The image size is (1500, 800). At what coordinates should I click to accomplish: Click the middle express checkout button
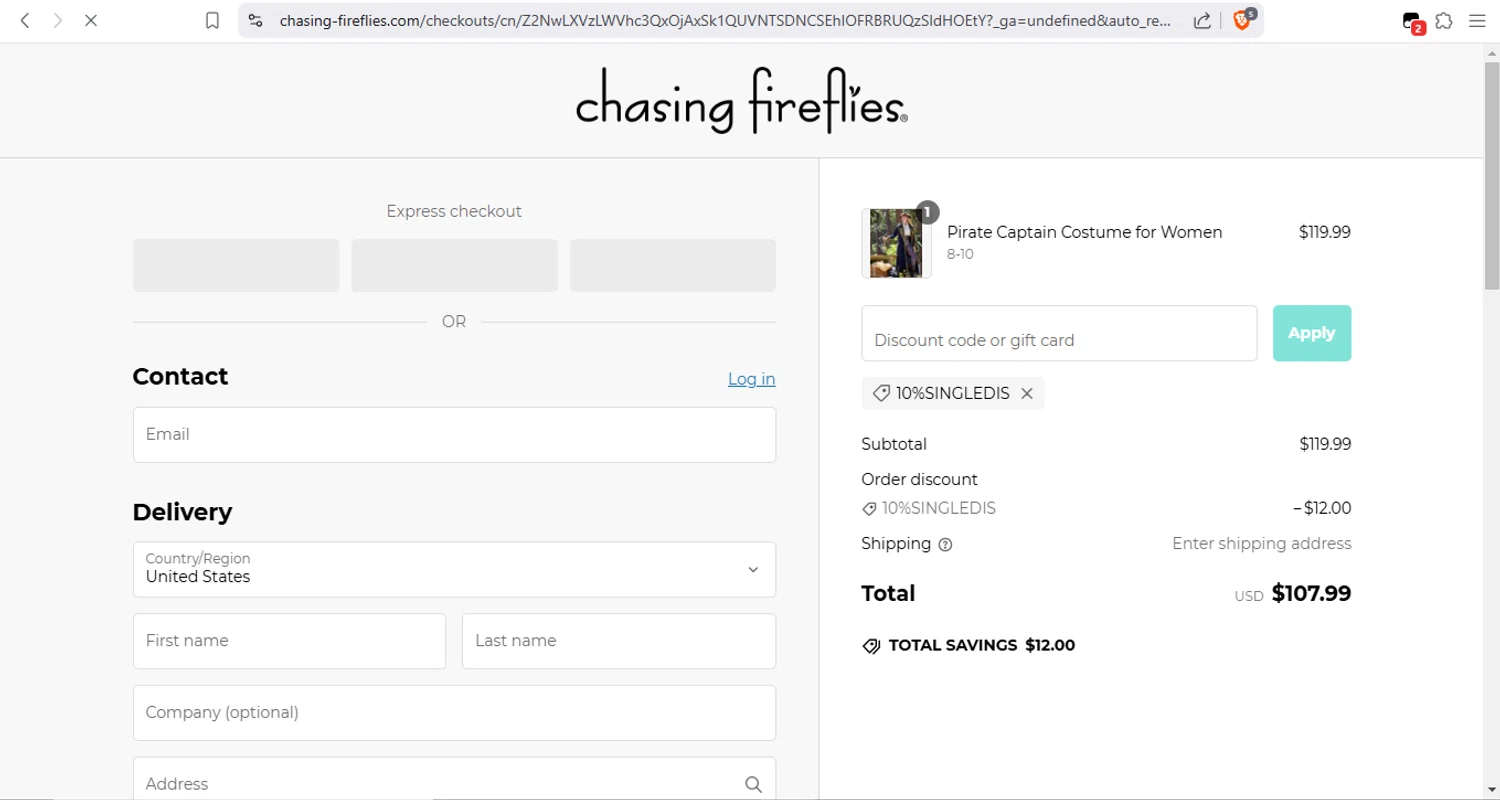tap(454, 265)
